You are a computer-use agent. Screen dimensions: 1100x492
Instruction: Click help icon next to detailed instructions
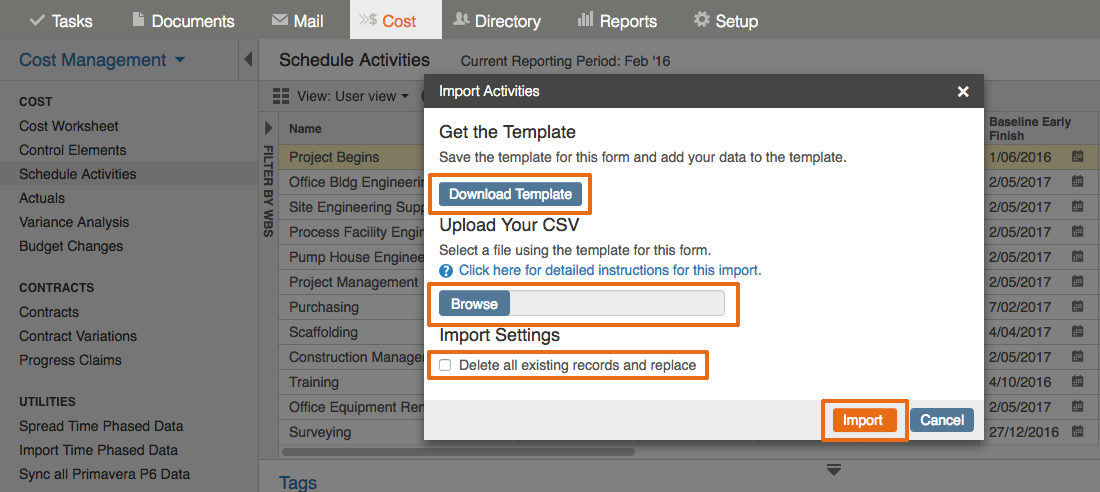pyautogui.click(x=446, y=270)
